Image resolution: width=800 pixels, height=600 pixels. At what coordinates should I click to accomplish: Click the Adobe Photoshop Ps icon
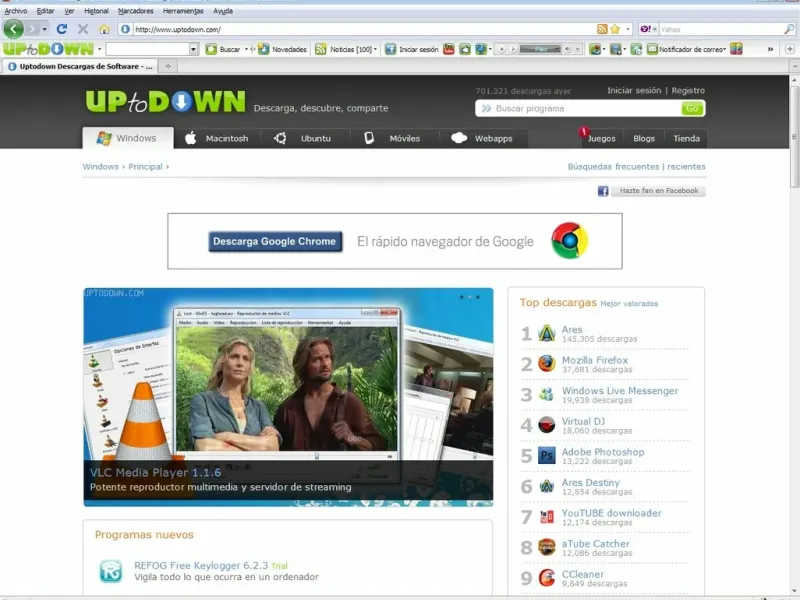[x=546, y=456]
